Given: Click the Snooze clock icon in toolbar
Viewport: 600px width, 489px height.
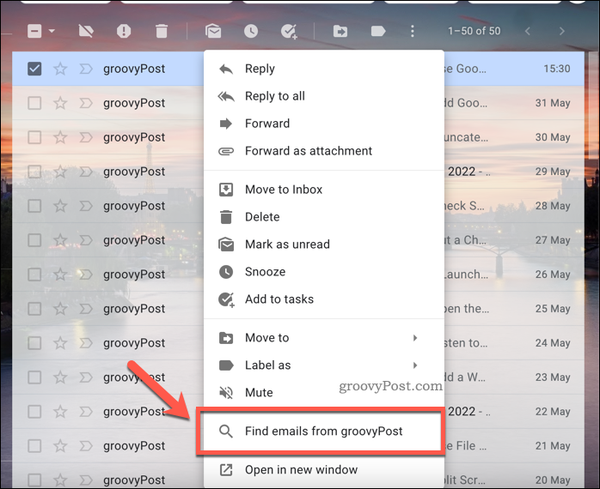Looking at the screenshot, I should [251, 31].
